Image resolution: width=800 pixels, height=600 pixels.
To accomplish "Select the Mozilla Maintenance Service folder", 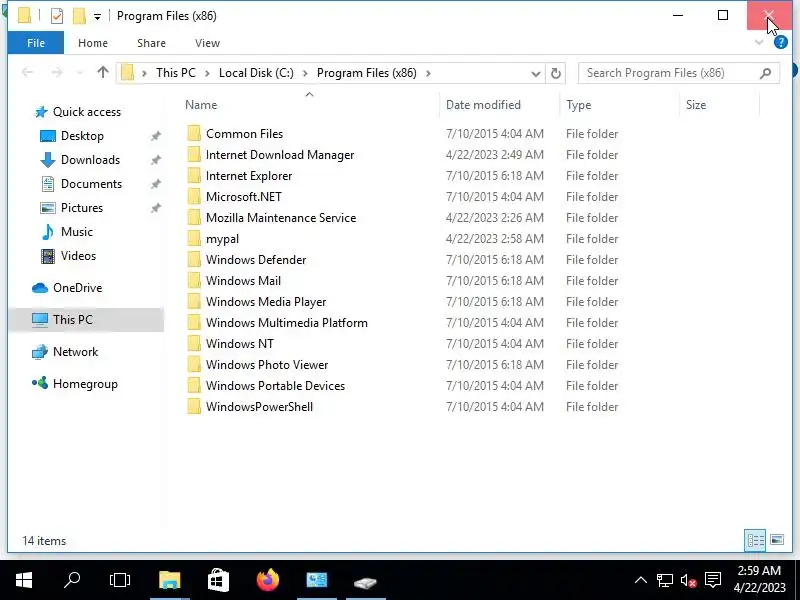I will [281, 217].
